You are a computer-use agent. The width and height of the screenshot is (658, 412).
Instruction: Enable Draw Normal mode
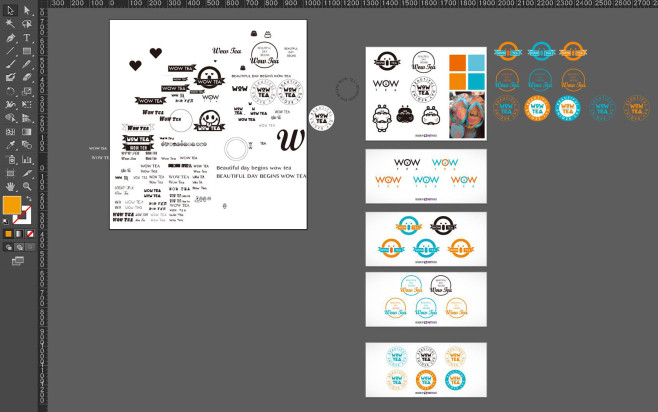[8, 248]
